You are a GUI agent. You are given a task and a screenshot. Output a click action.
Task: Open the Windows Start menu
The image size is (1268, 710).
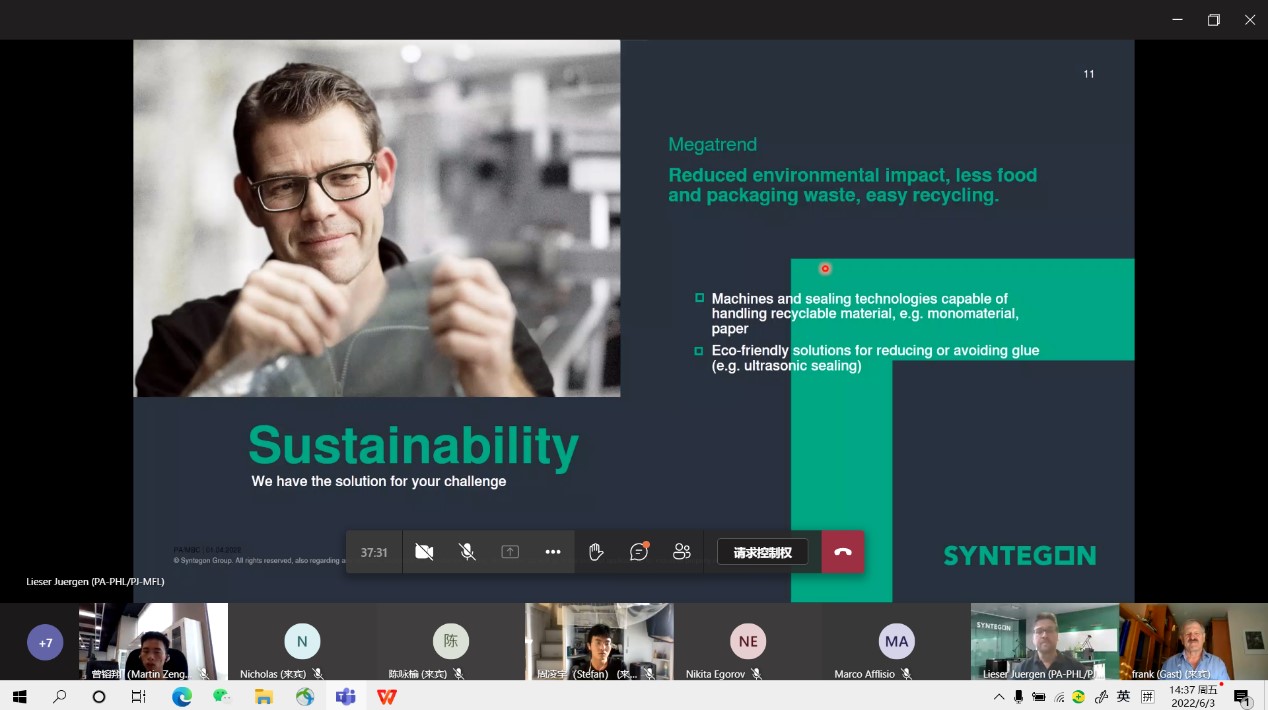[x=19, y=697]
